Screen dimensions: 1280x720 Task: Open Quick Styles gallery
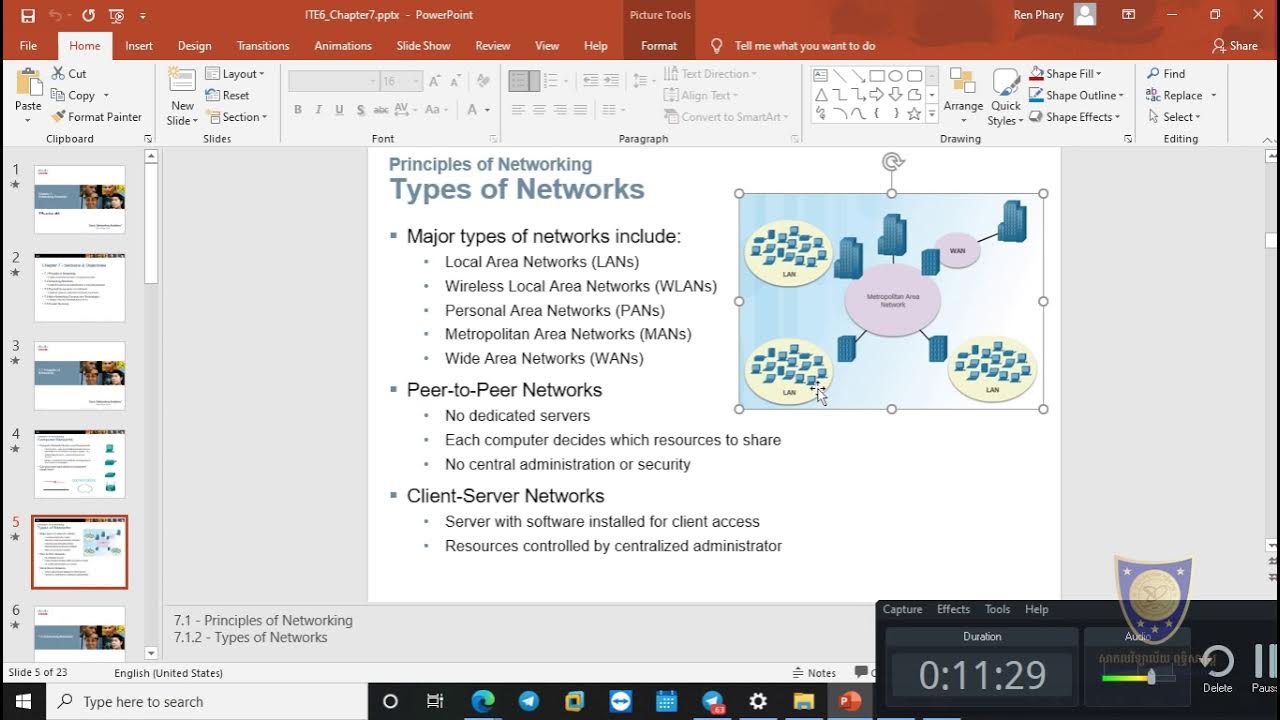1005,97
